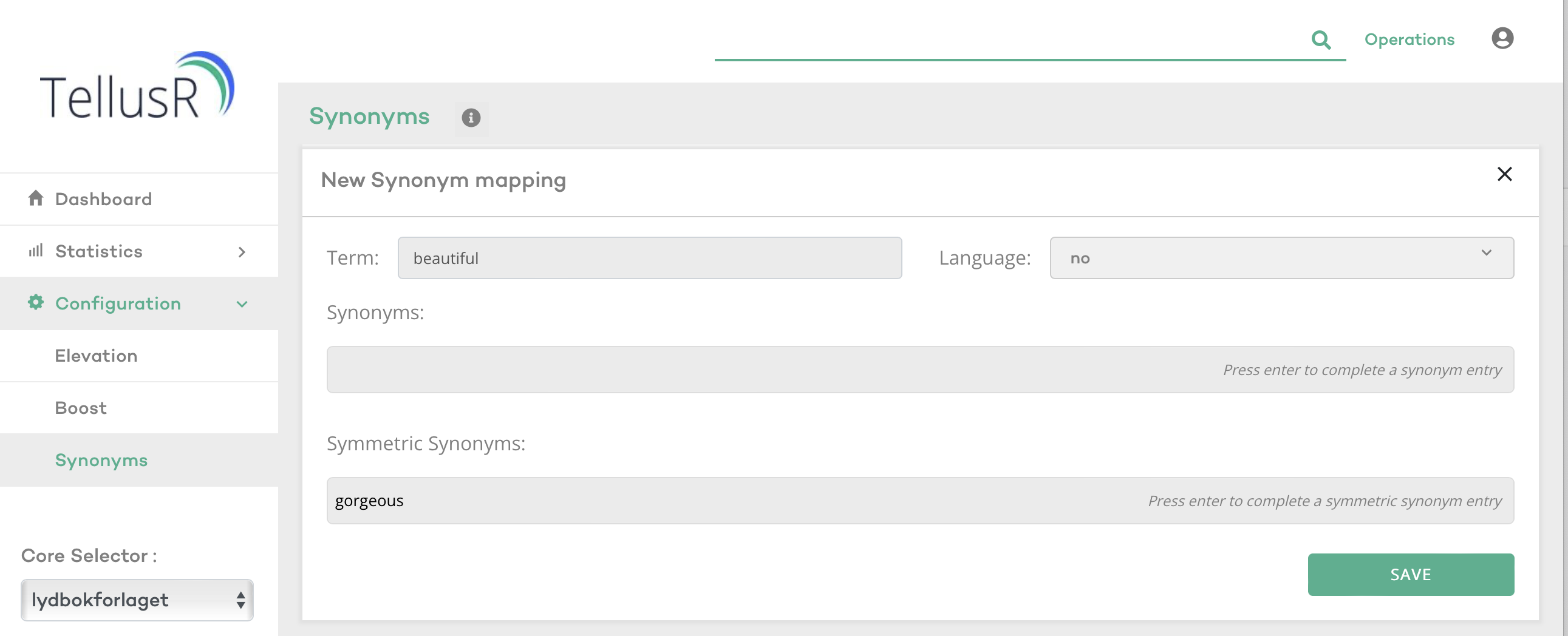The image size is (1568, 636).
Task: Click the user account profile icon
Action: click(1503, 38)
